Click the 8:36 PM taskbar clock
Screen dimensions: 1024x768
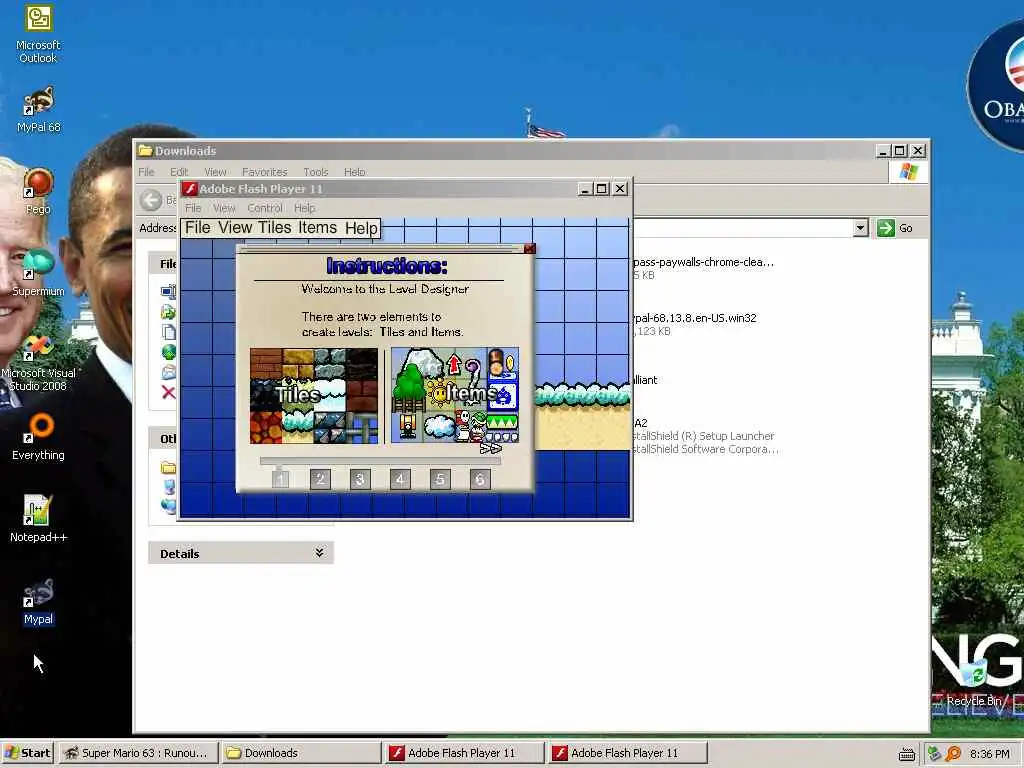pyautogui.click(x=989, y=754)
